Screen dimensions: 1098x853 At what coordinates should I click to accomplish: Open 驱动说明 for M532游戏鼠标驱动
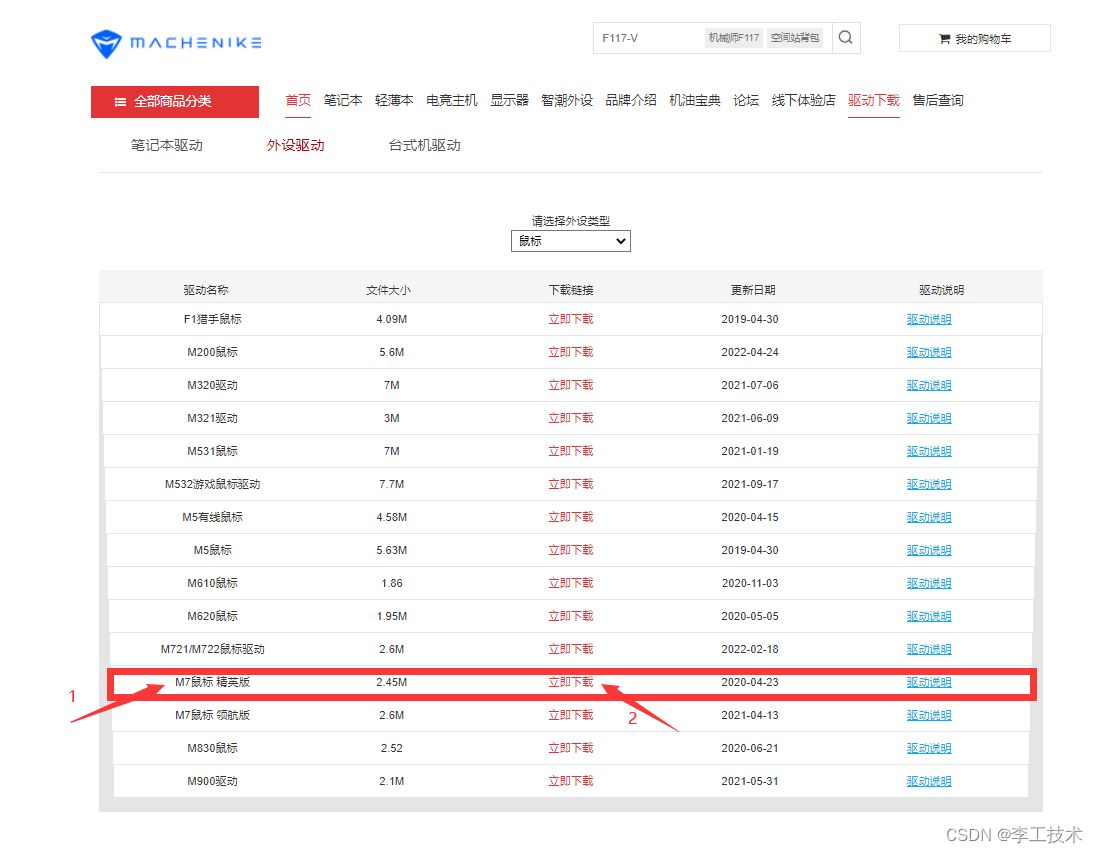(x=929, y=483)
